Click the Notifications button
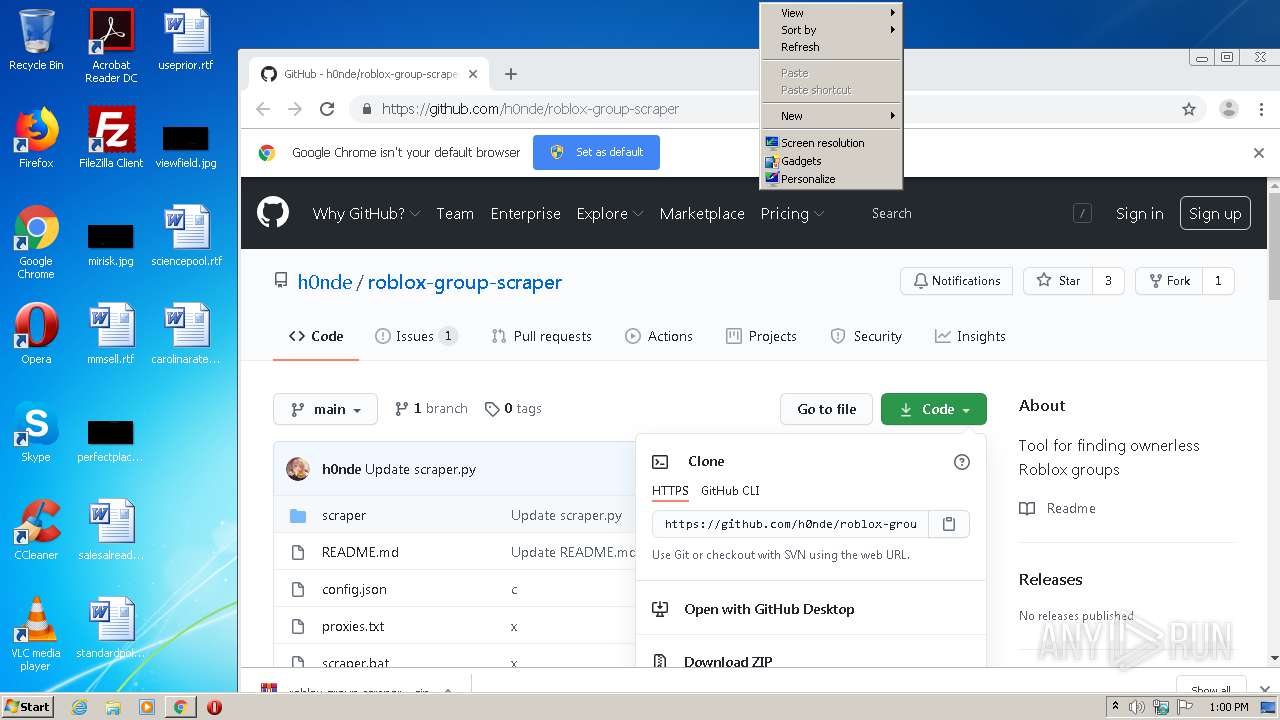The image size is (1280, 720). coord(956,281)
